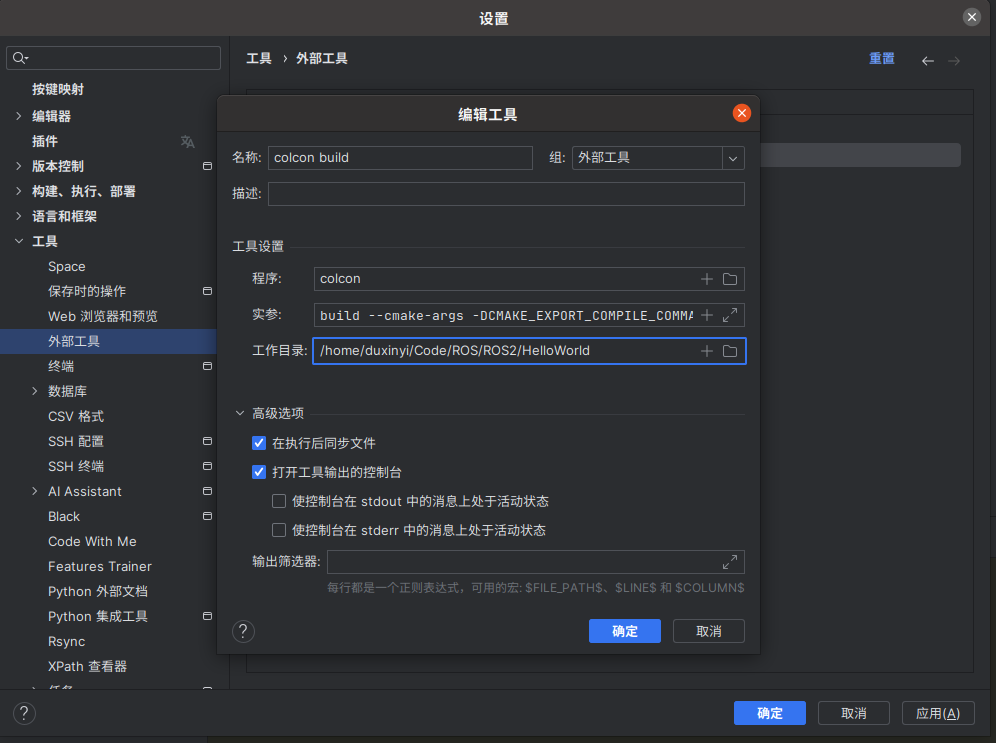Click the 工具 breadcrumb in header

pos(259,58)
